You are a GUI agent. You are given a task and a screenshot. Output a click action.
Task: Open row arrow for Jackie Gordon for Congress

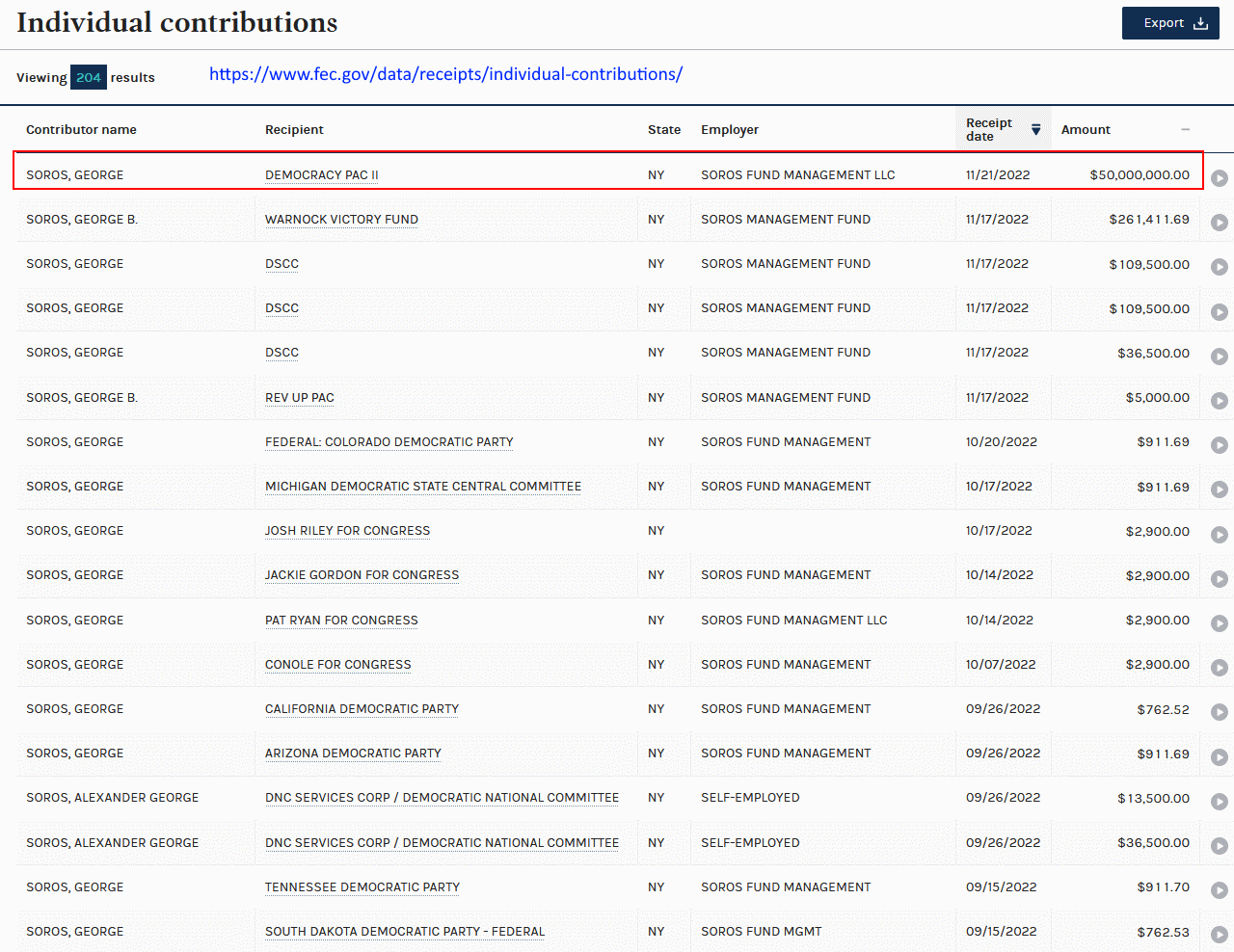pyautogui.click(x=1220, y=579)
